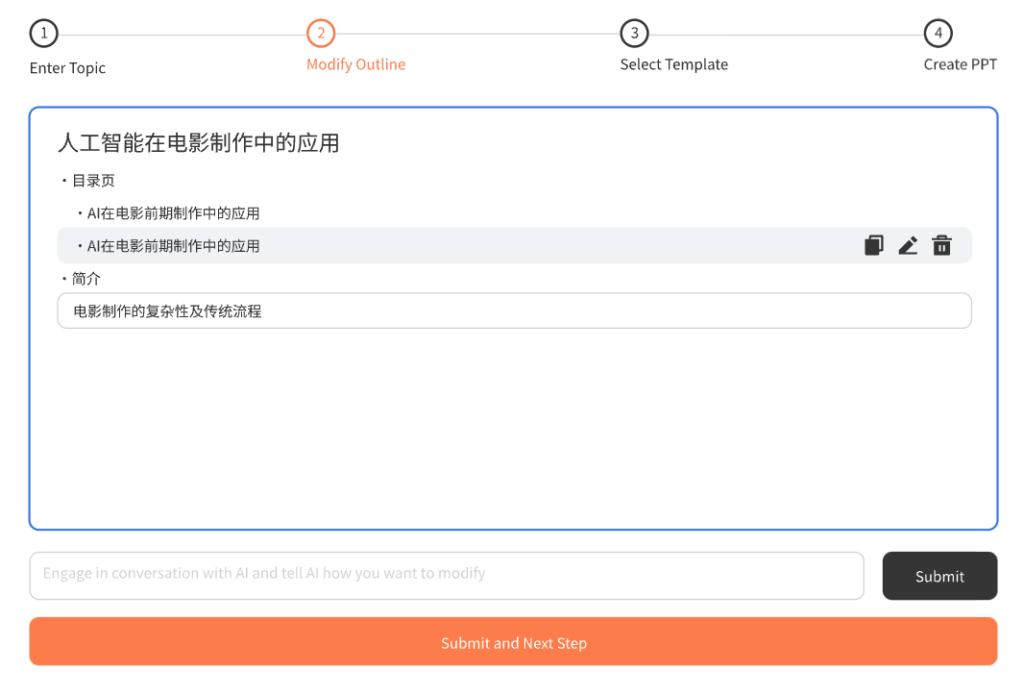Click the orange step 2 circle
The height and width of the screenshot is (695, 1024).
[x=321, y=33]
